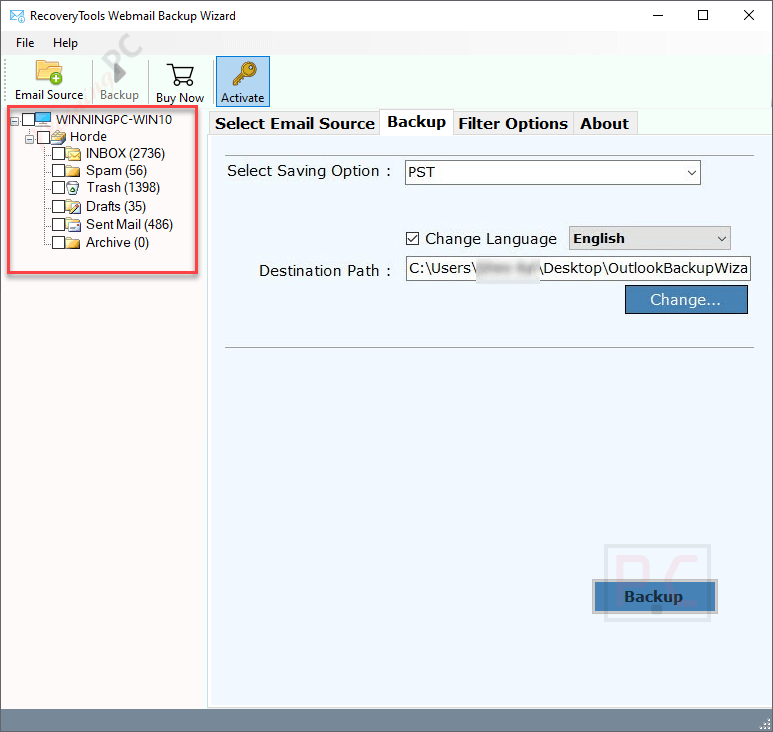Open the About tab
This screenshot has width=773, height=732.
[604, 123]
